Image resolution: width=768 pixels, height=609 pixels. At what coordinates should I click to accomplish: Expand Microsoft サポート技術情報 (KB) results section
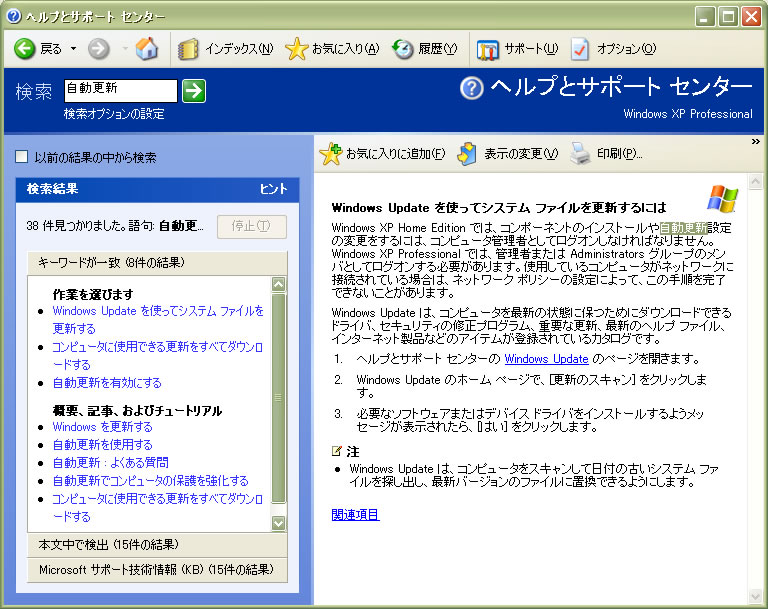pos(157,570)
